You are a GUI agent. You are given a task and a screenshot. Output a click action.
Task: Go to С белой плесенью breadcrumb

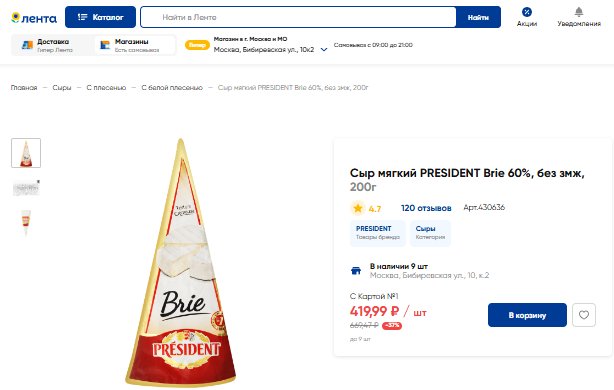[x=172, y=88]
